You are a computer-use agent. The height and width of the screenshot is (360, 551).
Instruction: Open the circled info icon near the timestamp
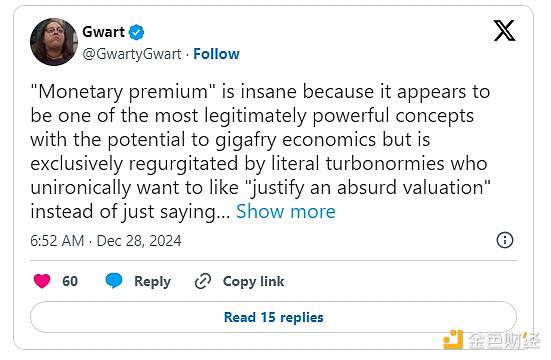[x=505, y=240]
